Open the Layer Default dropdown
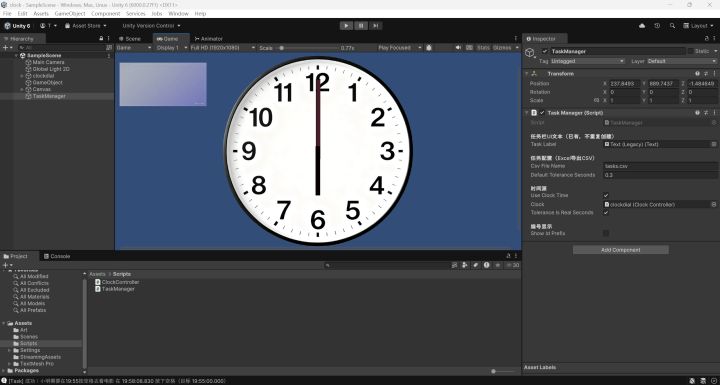Image resolution: width=720 pixels, height=385 pixels. coord(682,61)
